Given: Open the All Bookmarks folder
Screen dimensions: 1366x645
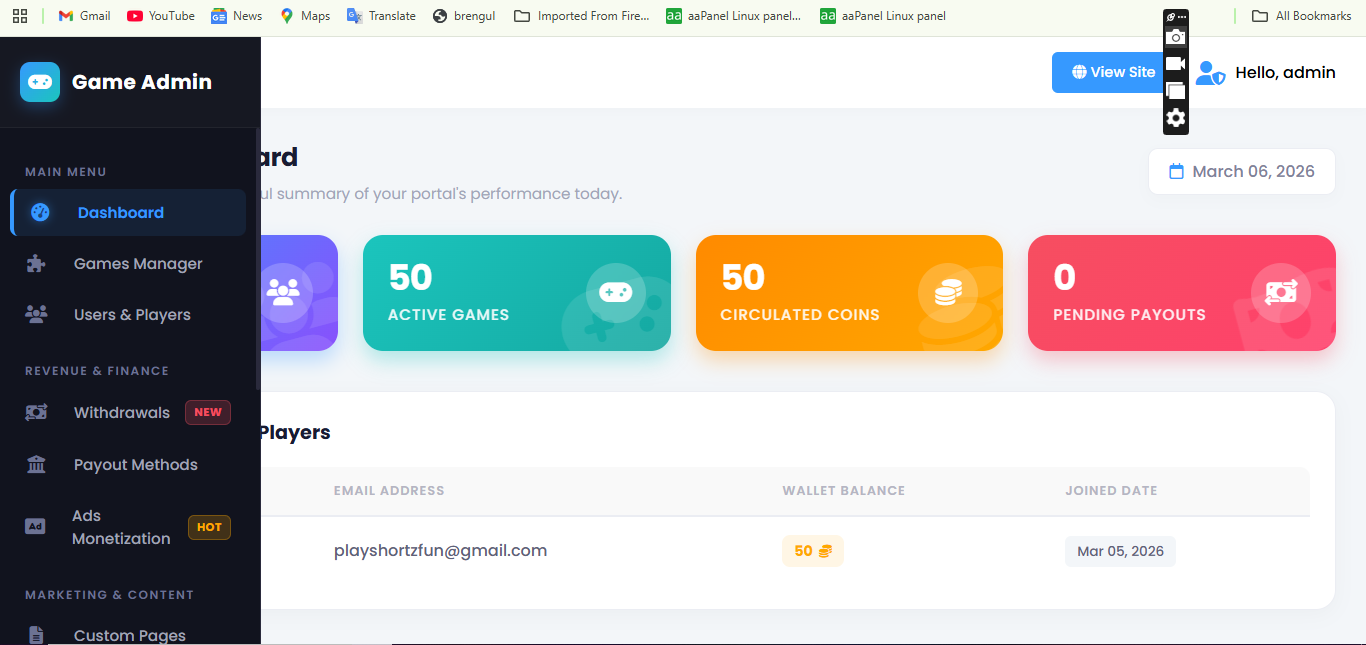Looking at the screenshot, I should point(1302,16).
